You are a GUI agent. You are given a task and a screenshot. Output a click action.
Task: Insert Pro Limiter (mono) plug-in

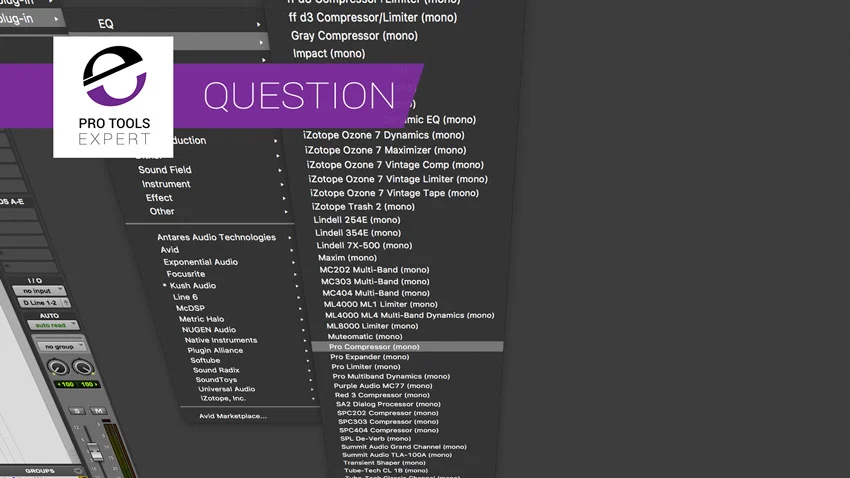[366, 367]
